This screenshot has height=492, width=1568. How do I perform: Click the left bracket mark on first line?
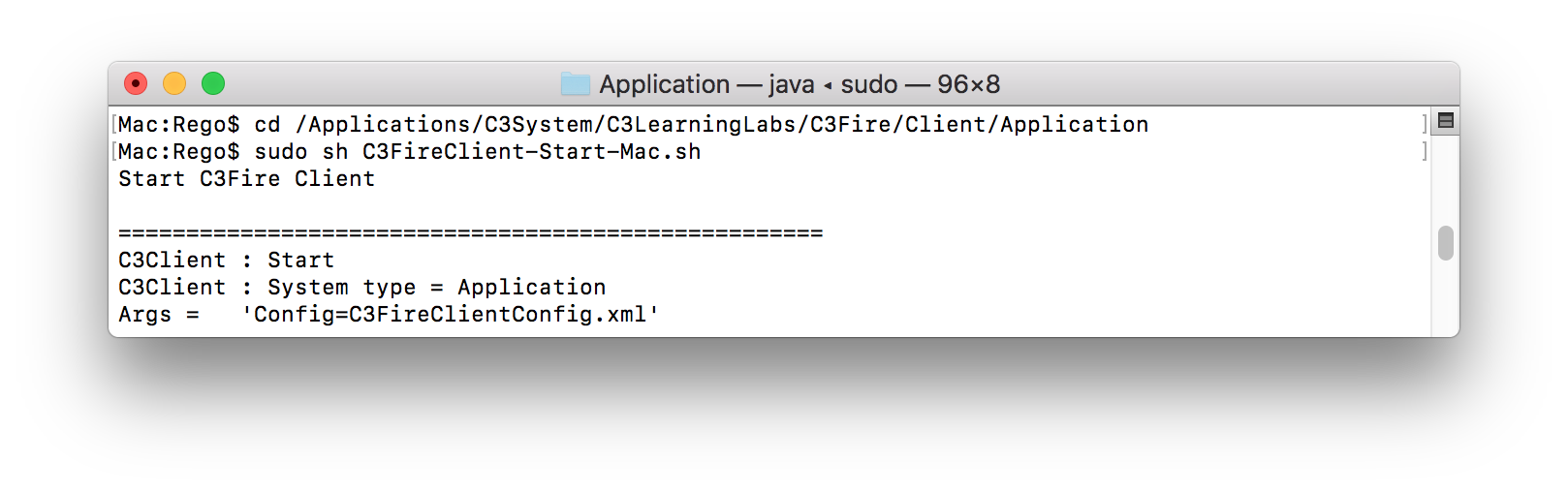[x=114, y=125]
